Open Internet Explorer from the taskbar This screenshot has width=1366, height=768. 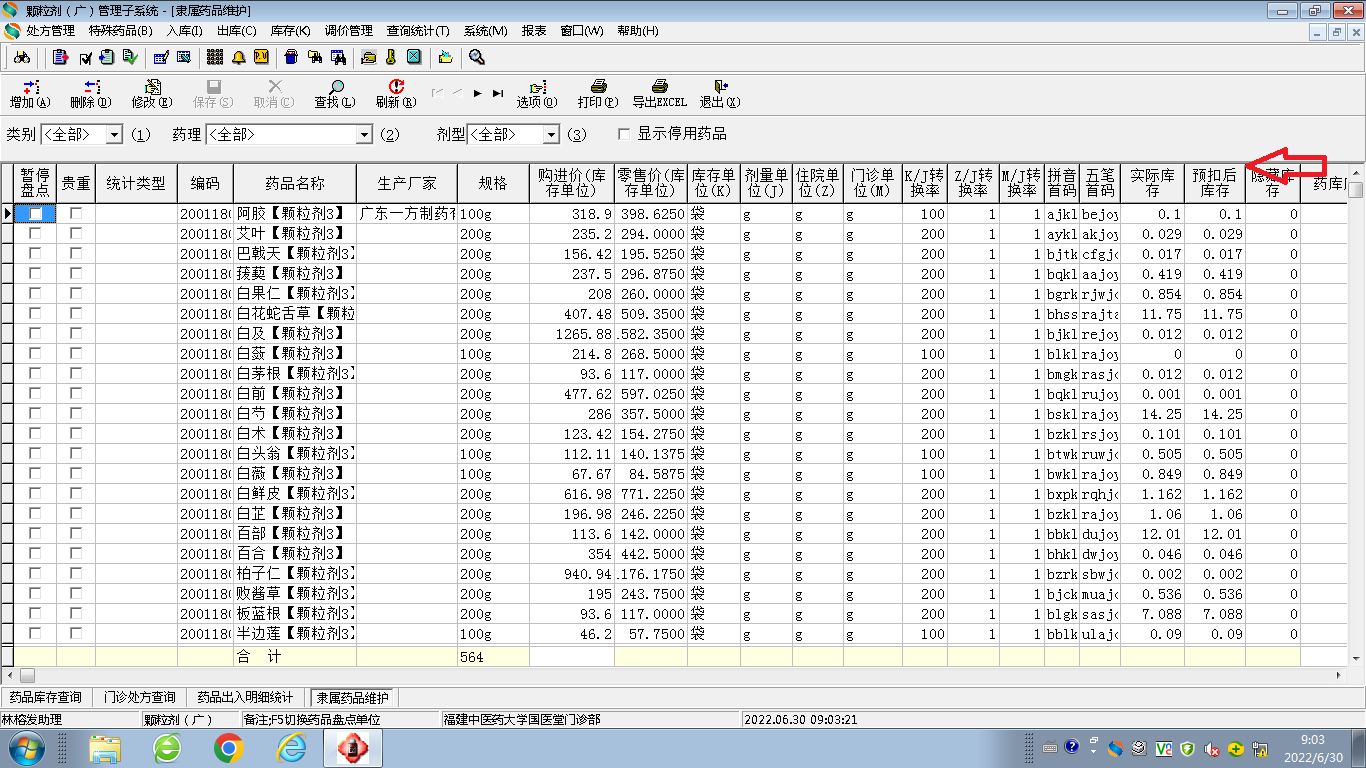[291, 748]
